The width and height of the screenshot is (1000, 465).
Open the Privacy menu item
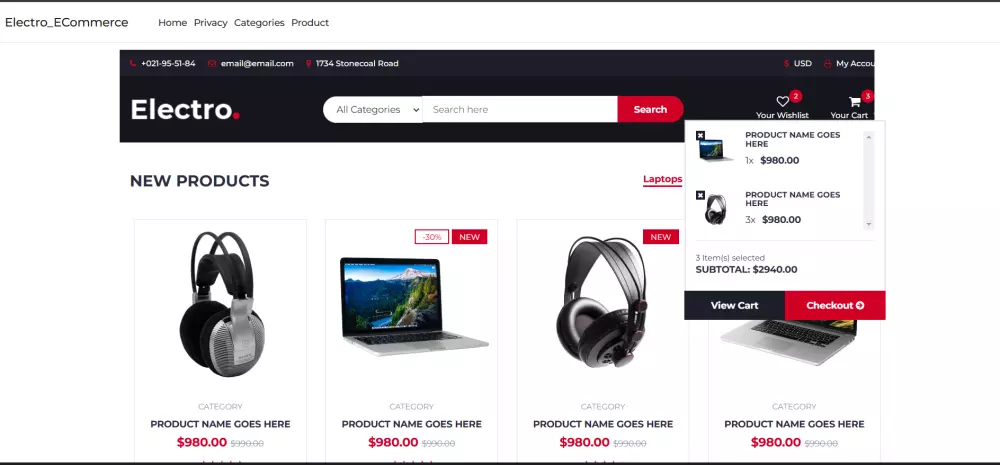coord(210,22)
